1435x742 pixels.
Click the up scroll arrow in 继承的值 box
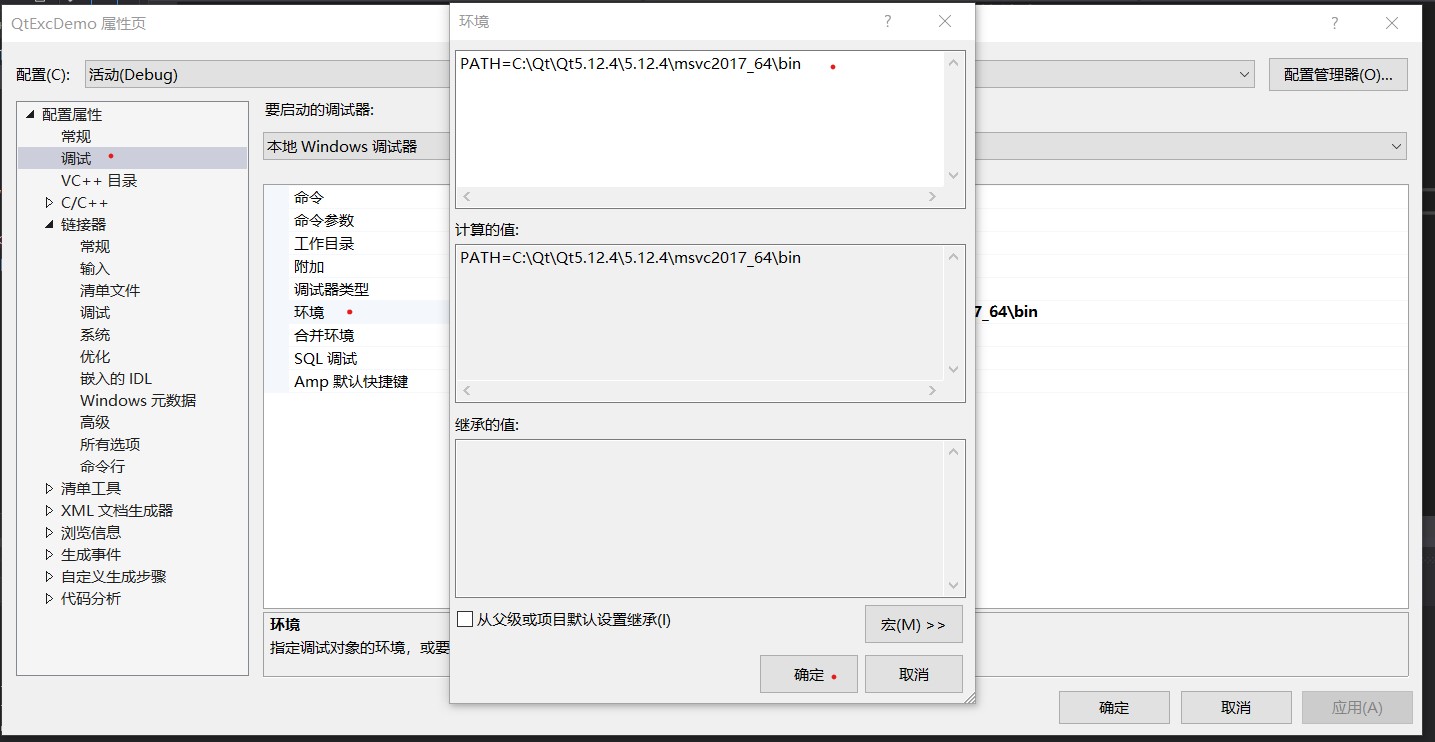[x=952, y=450]
